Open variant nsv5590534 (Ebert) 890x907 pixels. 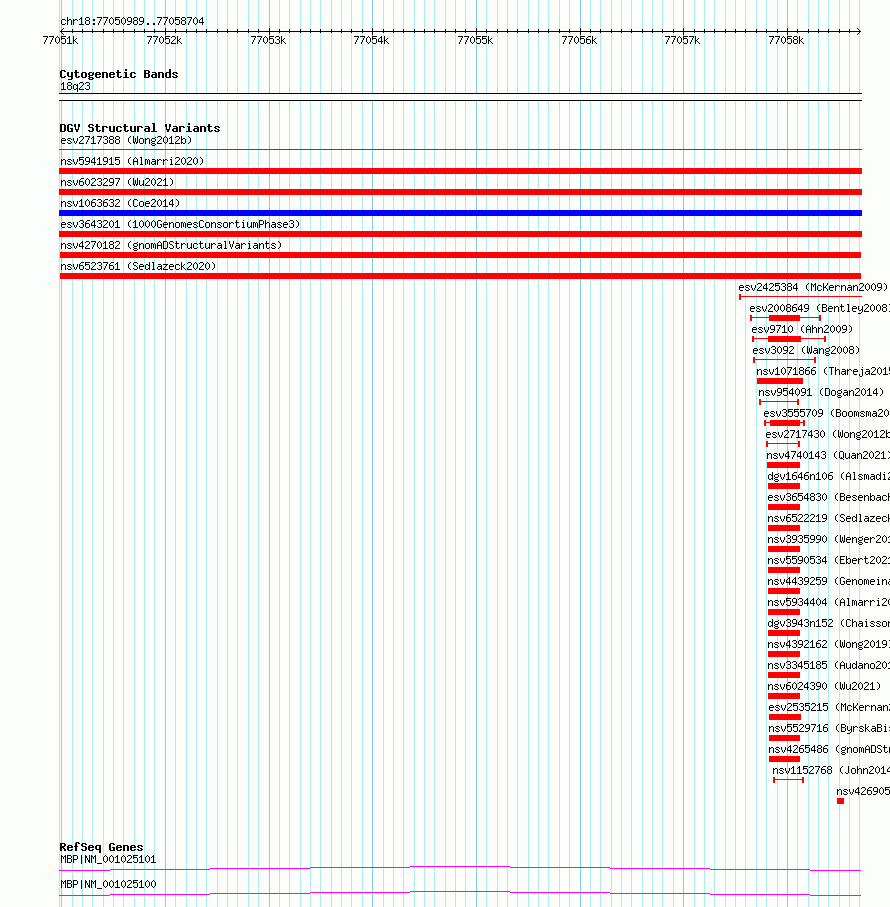point(829,561)
